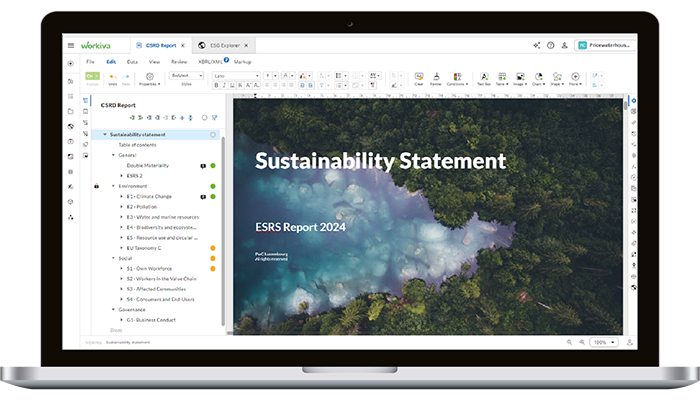
Task: Toggle underline text formatting
Action: pos(234,87)
